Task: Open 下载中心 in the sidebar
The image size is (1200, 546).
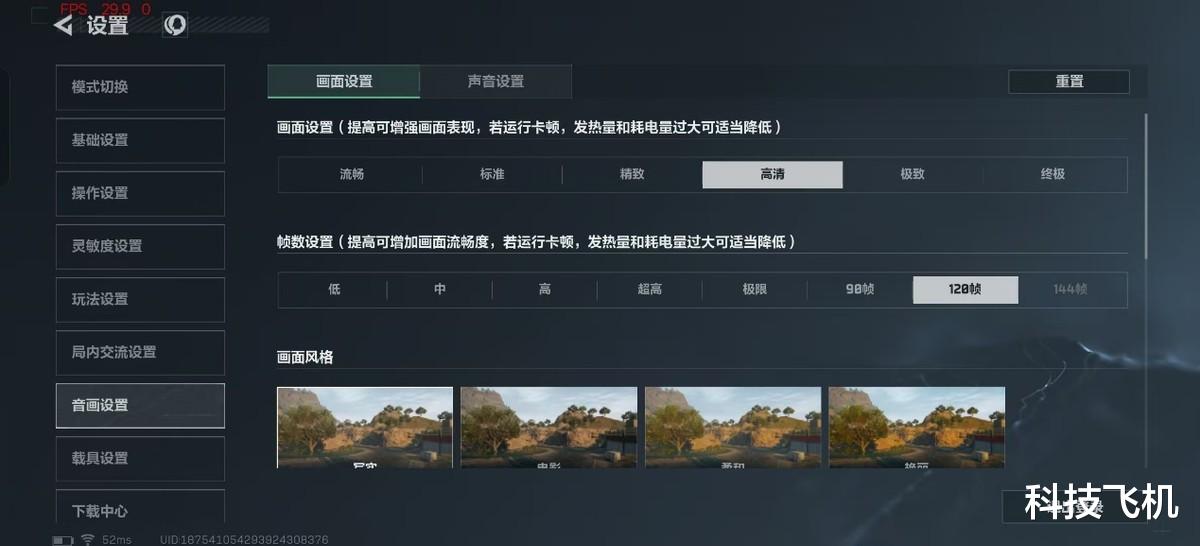Action: 140,511
